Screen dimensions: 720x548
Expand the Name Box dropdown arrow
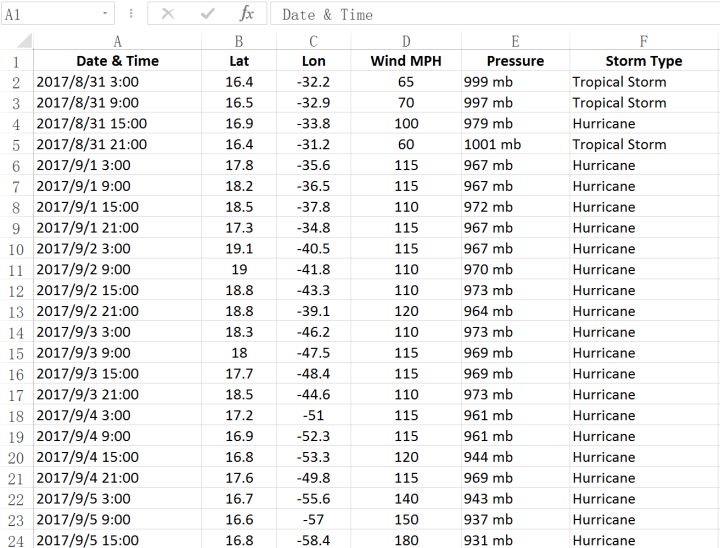105,13
